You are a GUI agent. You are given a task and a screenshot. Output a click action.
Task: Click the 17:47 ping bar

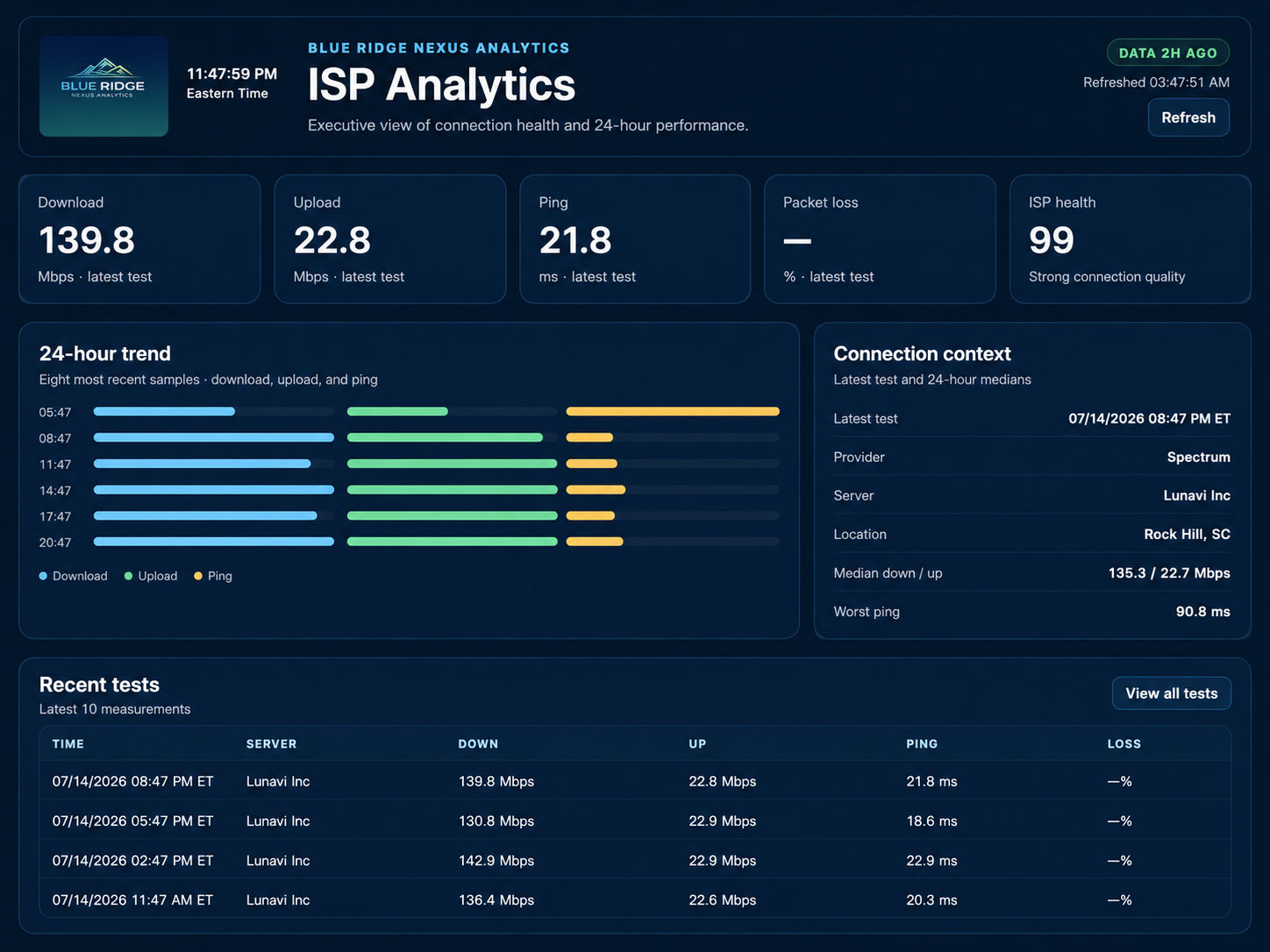point(590,515)
